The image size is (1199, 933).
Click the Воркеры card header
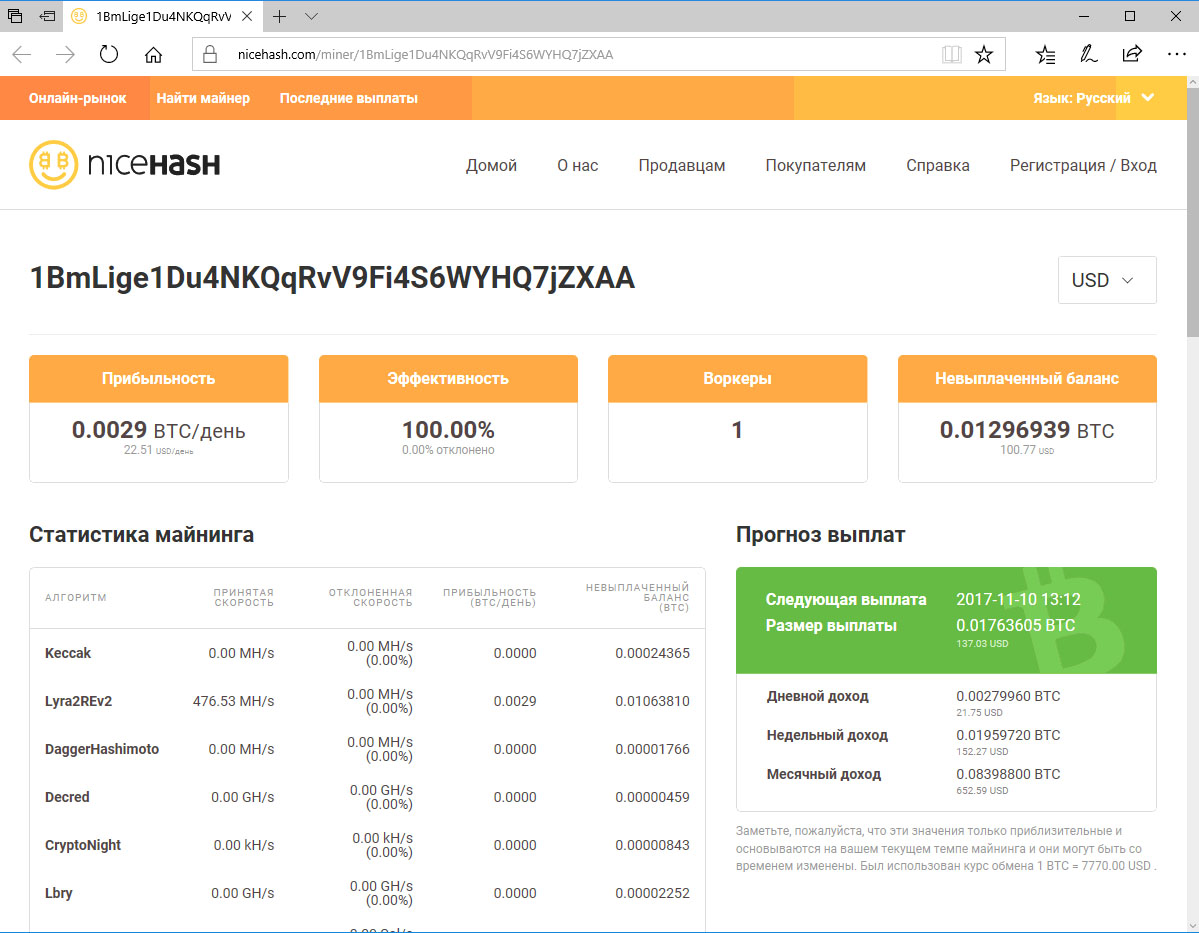click(x=737, y=379)
